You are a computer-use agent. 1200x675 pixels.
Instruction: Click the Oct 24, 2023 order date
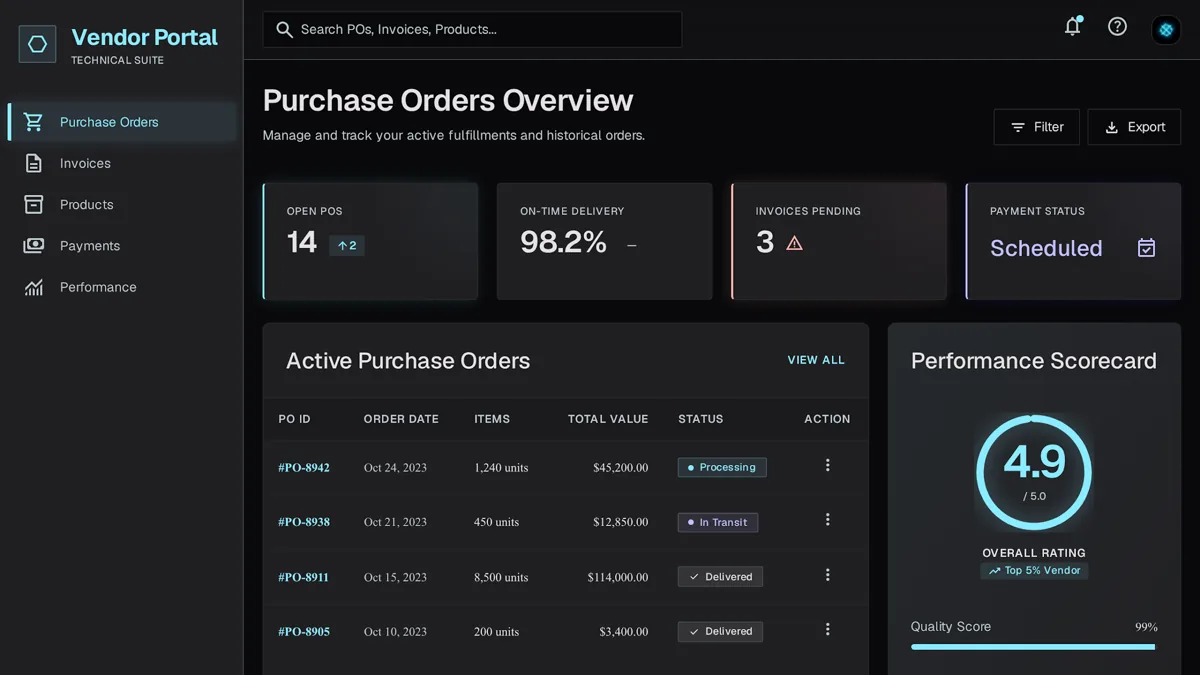(x=395, y=467)
